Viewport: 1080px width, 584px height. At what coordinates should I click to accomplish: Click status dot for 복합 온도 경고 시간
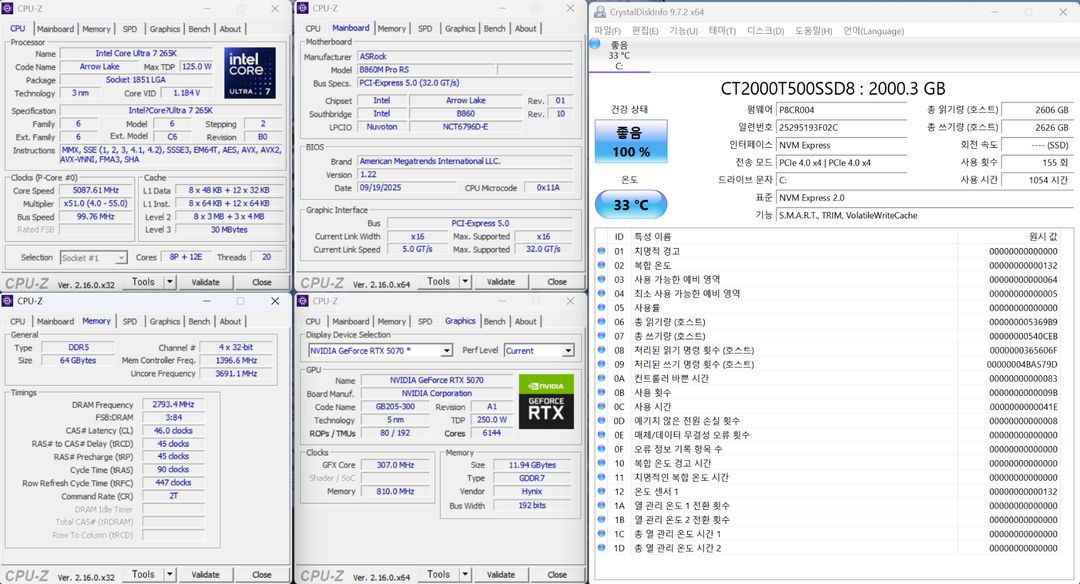tap(601, 463)
